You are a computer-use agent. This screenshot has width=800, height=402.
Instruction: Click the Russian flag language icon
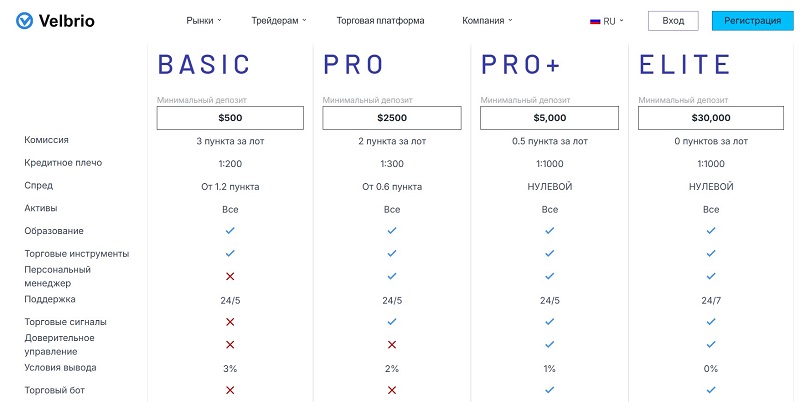(595, 21)
